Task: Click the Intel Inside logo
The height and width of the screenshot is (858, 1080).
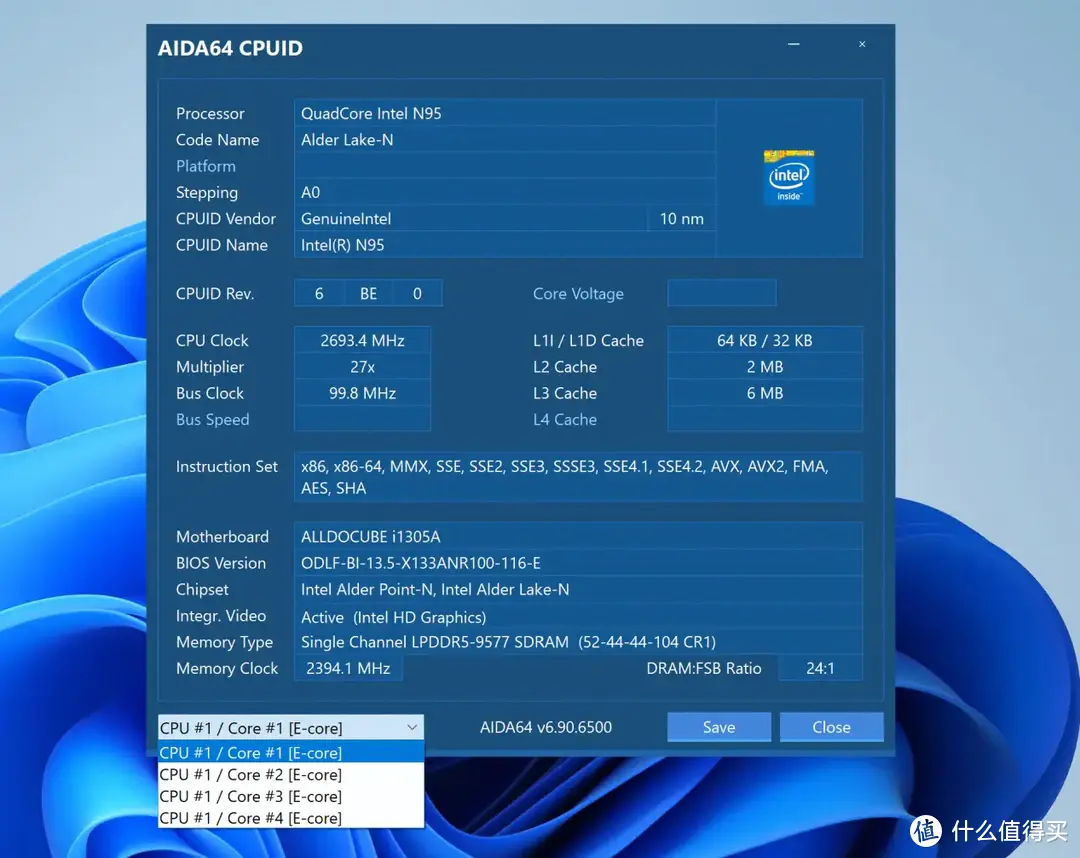Action: click(789, 177)
